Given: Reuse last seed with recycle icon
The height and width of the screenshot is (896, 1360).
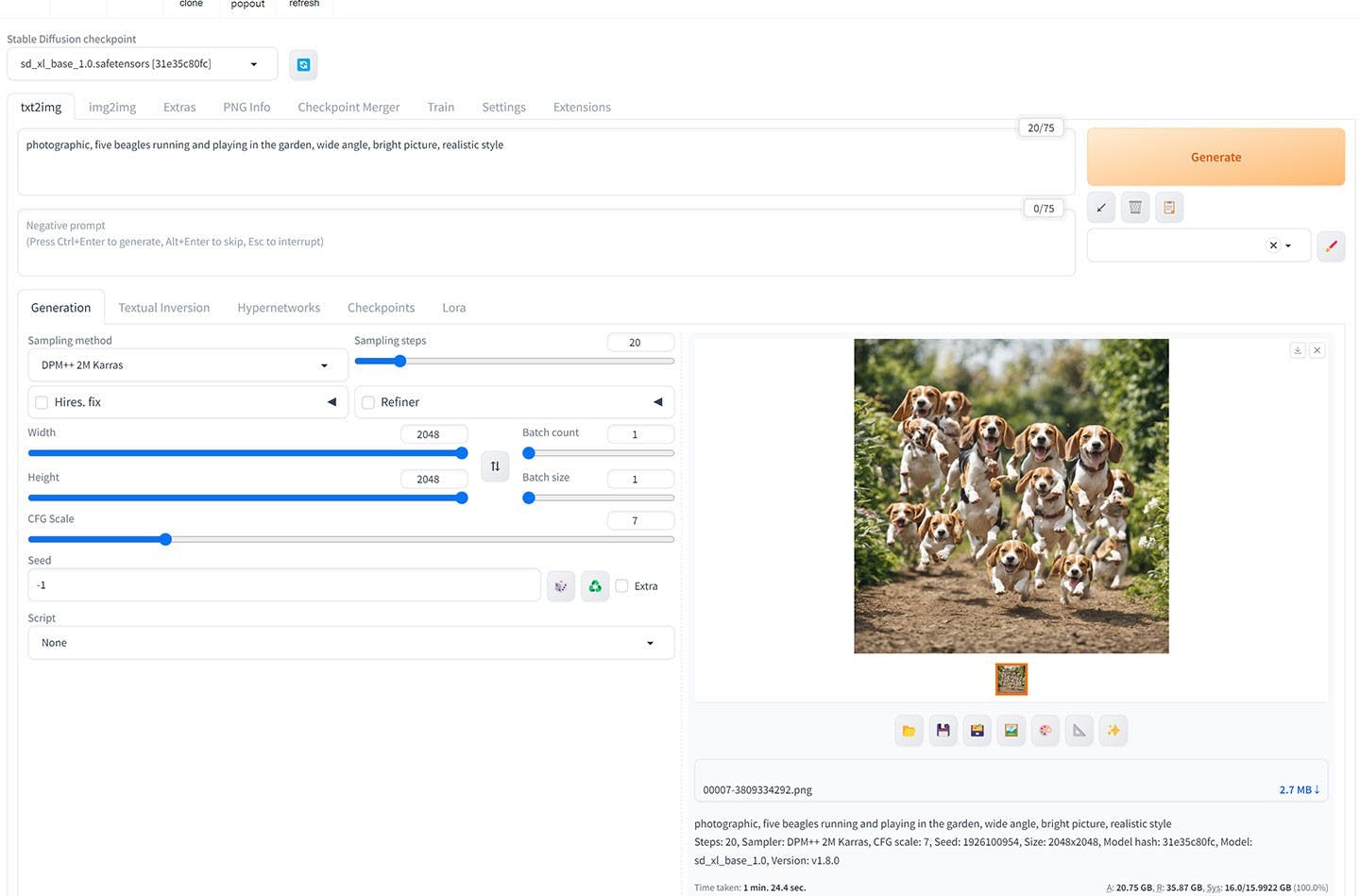Looking at the screenshot, I should [x=595, y=586].
